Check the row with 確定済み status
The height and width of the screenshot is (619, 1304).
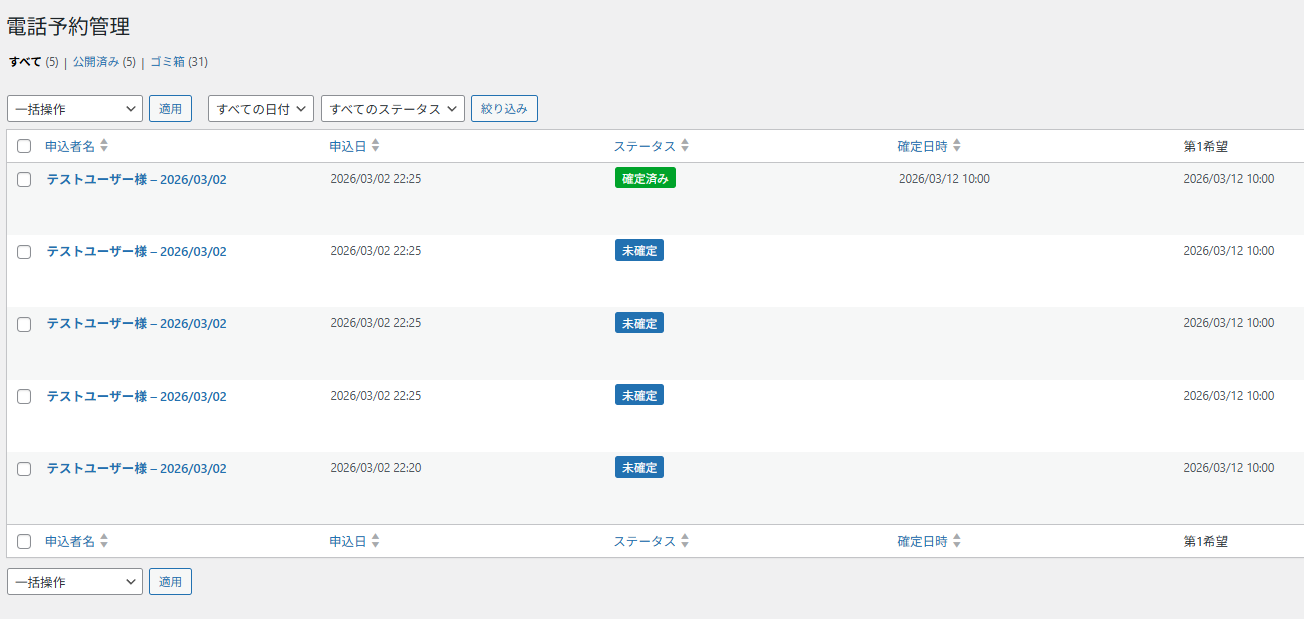point(24,180)
